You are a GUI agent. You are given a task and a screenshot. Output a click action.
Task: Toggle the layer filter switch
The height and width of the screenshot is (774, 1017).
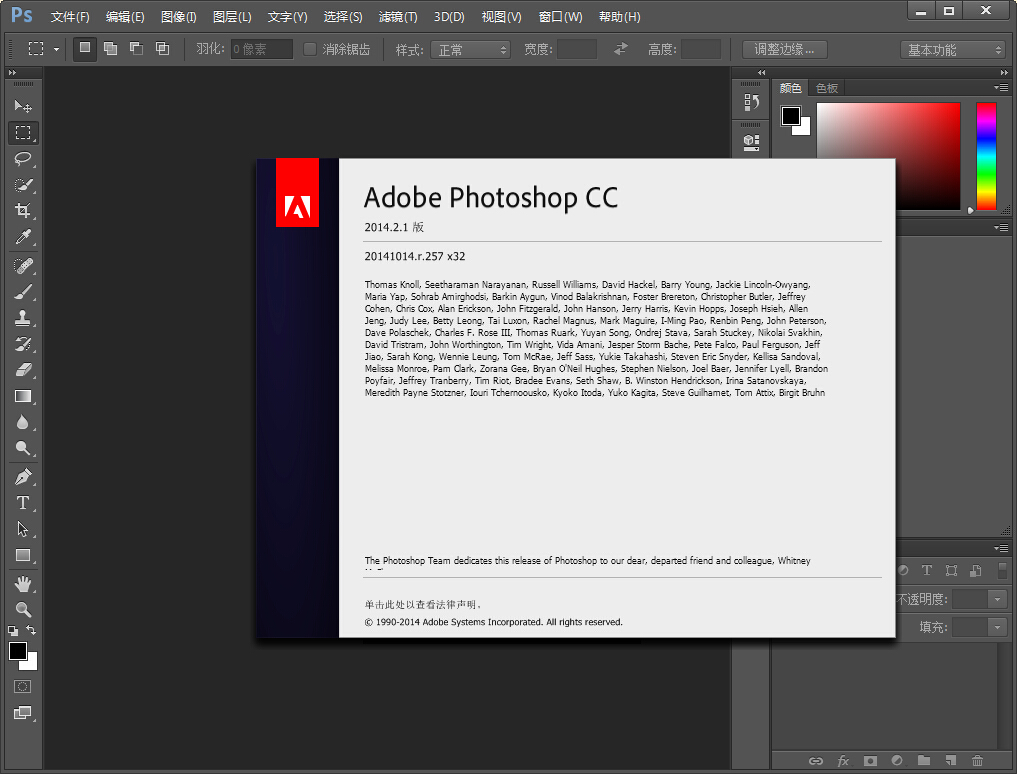click(1002, 570)
